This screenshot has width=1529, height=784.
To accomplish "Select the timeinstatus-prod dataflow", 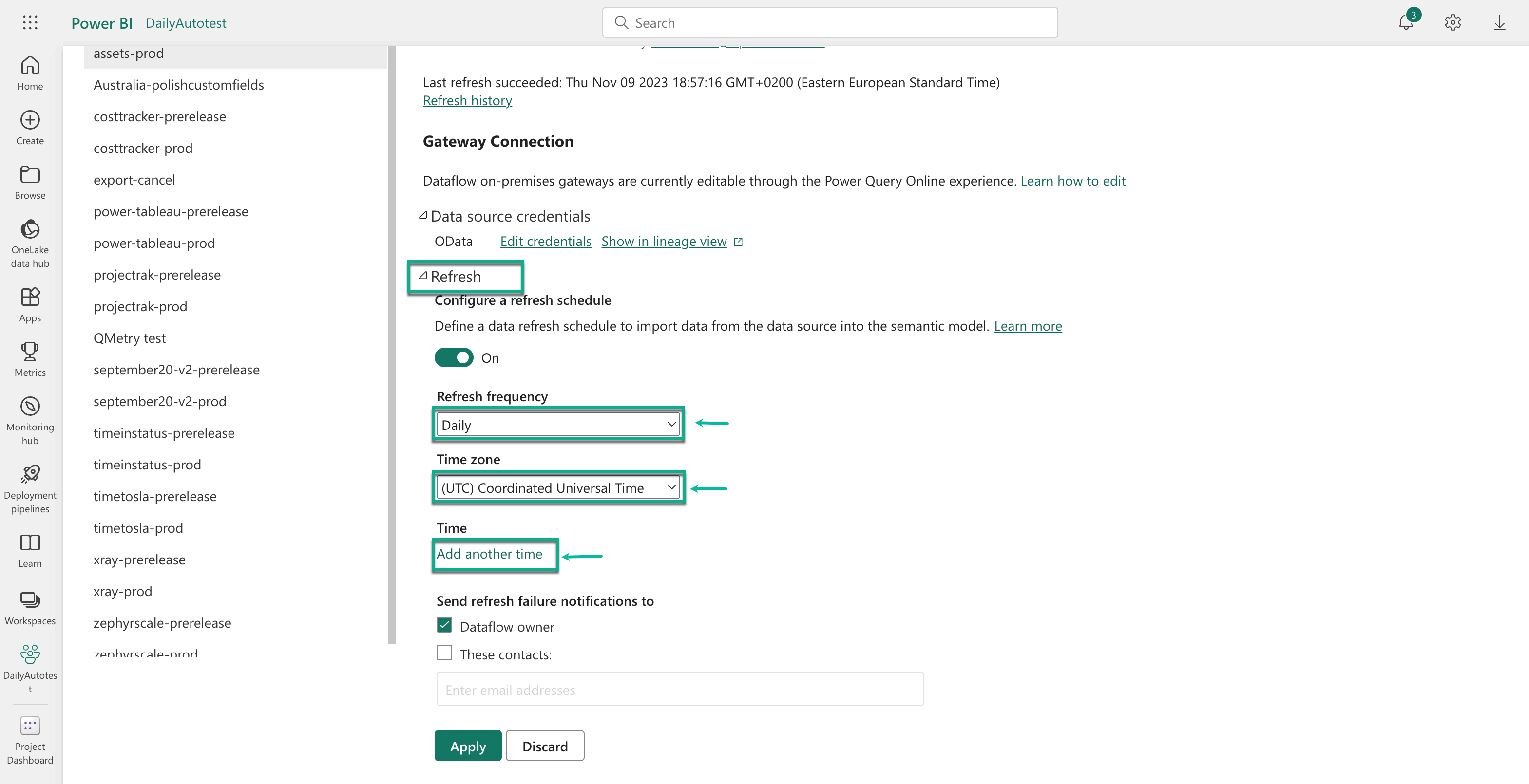I will 147,465.
